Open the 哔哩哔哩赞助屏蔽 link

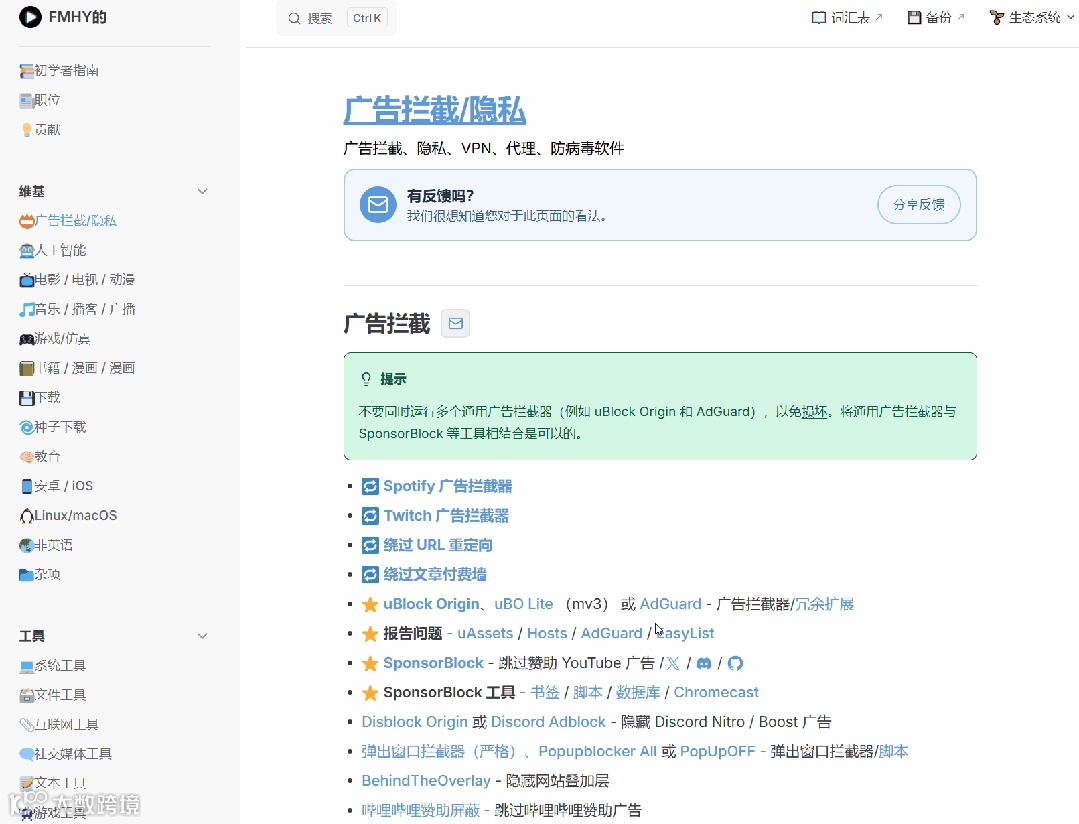(420, 810)
